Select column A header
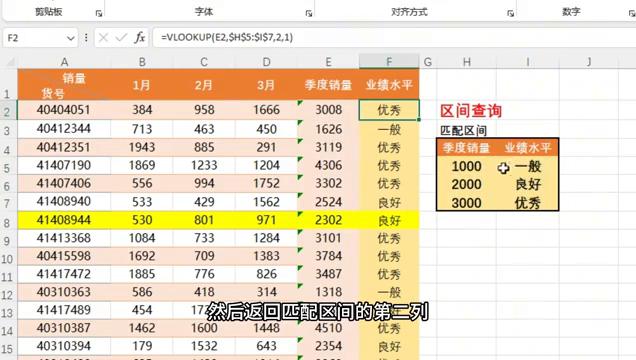 64,62
